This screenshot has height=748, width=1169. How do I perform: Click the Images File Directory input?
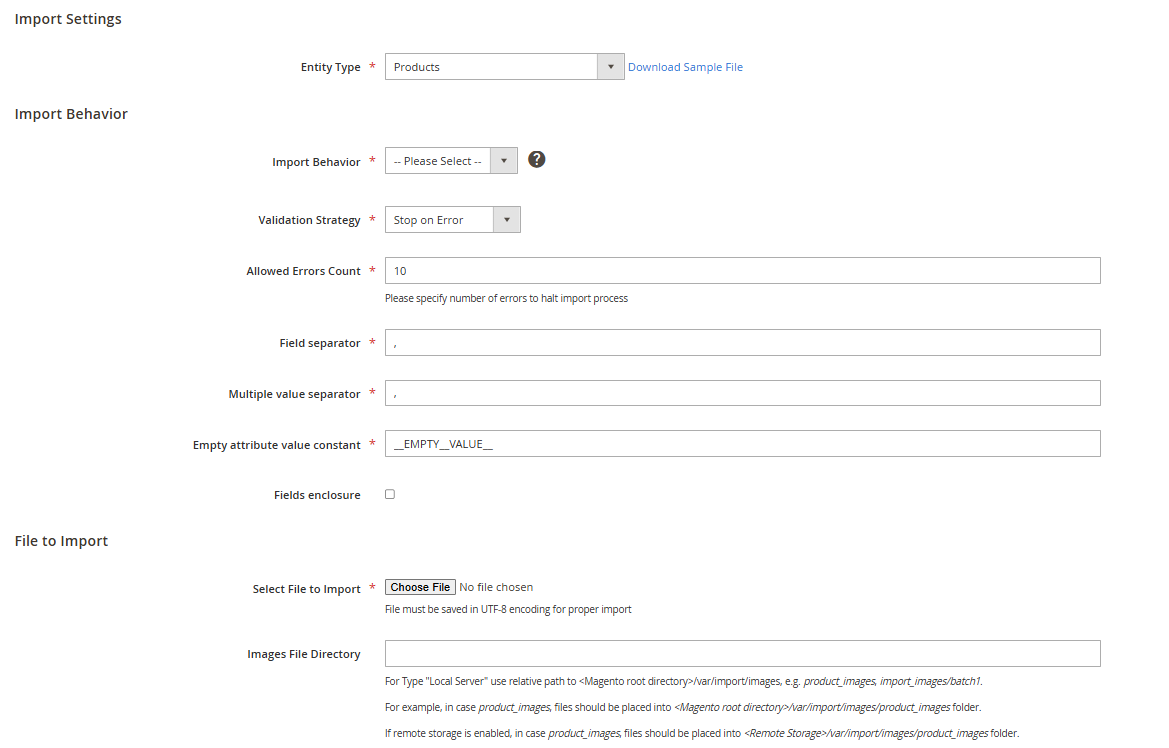tap(742, 653)
